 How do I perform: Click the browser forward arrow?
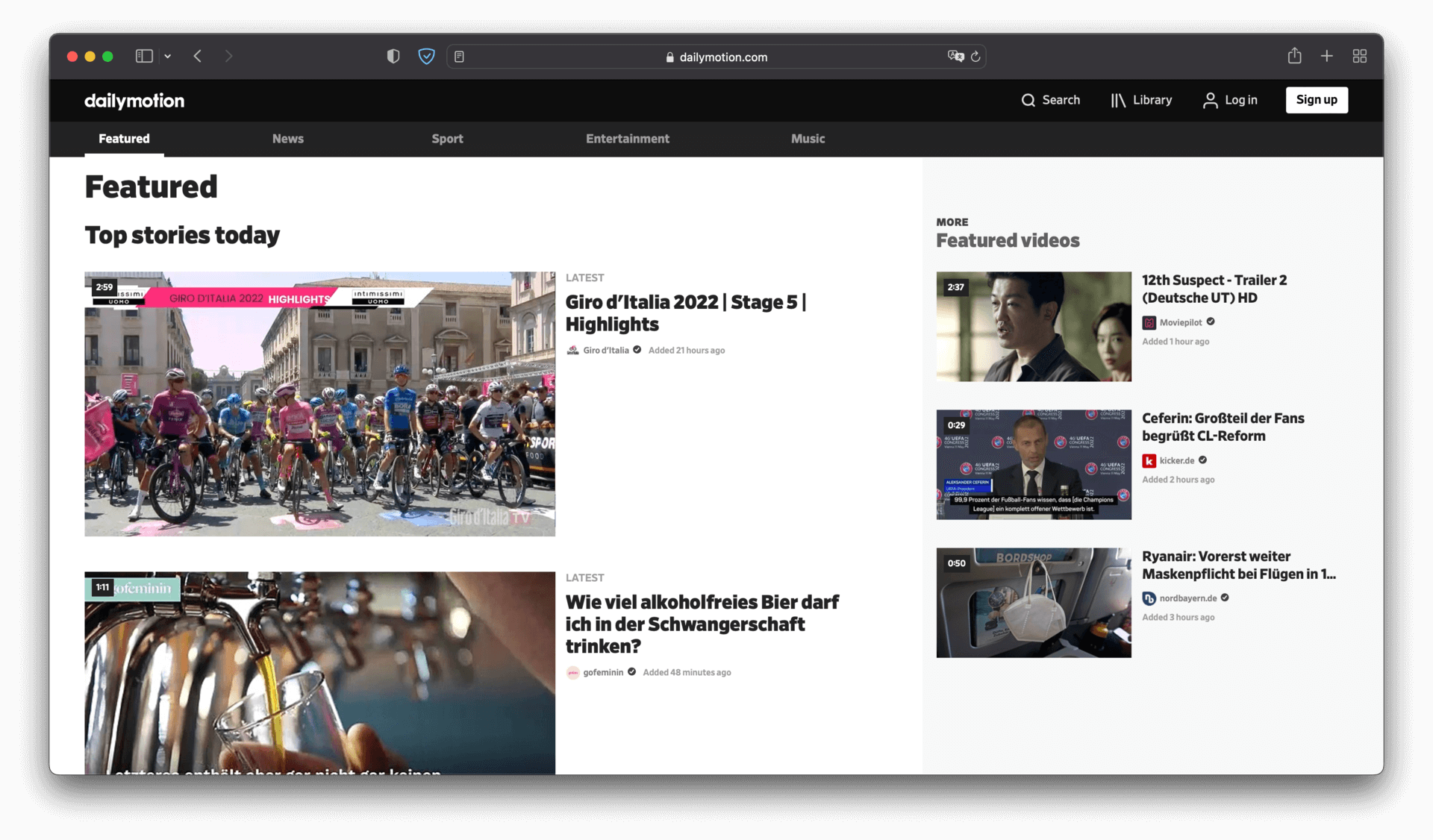pyautogui.click(x=228, y=56)
